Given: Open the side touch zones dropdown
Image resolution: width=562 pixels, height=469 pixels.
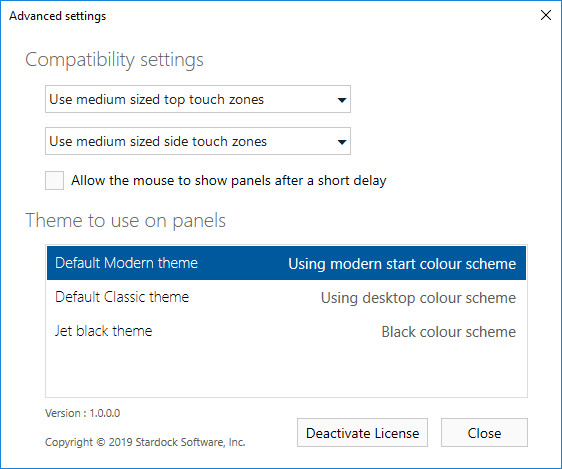Looking at the screenshot, I should tap(198, 141).
